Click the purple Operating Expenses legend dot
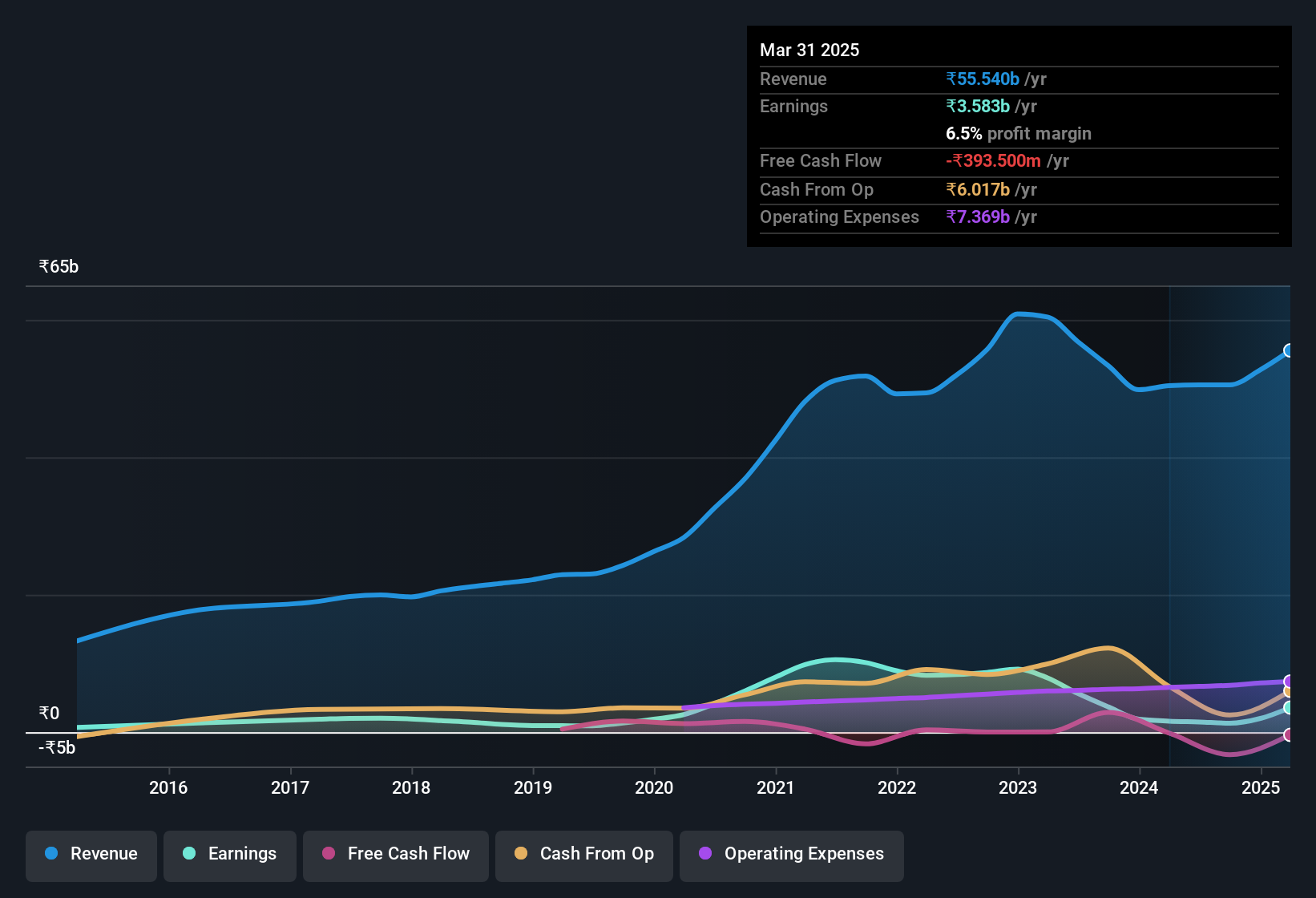 pos(705,853)
